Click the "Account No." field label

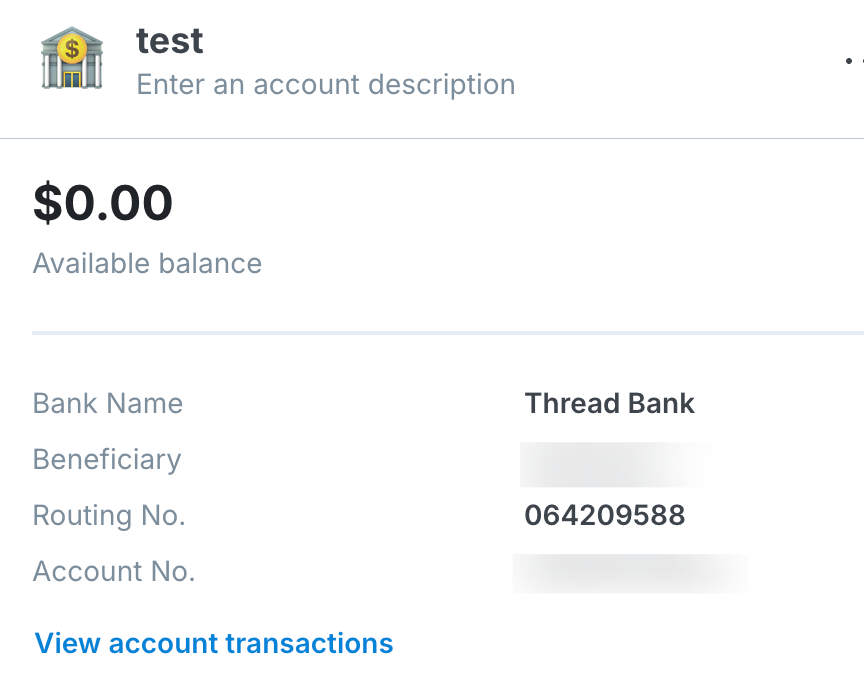click(x=114, y=572)
